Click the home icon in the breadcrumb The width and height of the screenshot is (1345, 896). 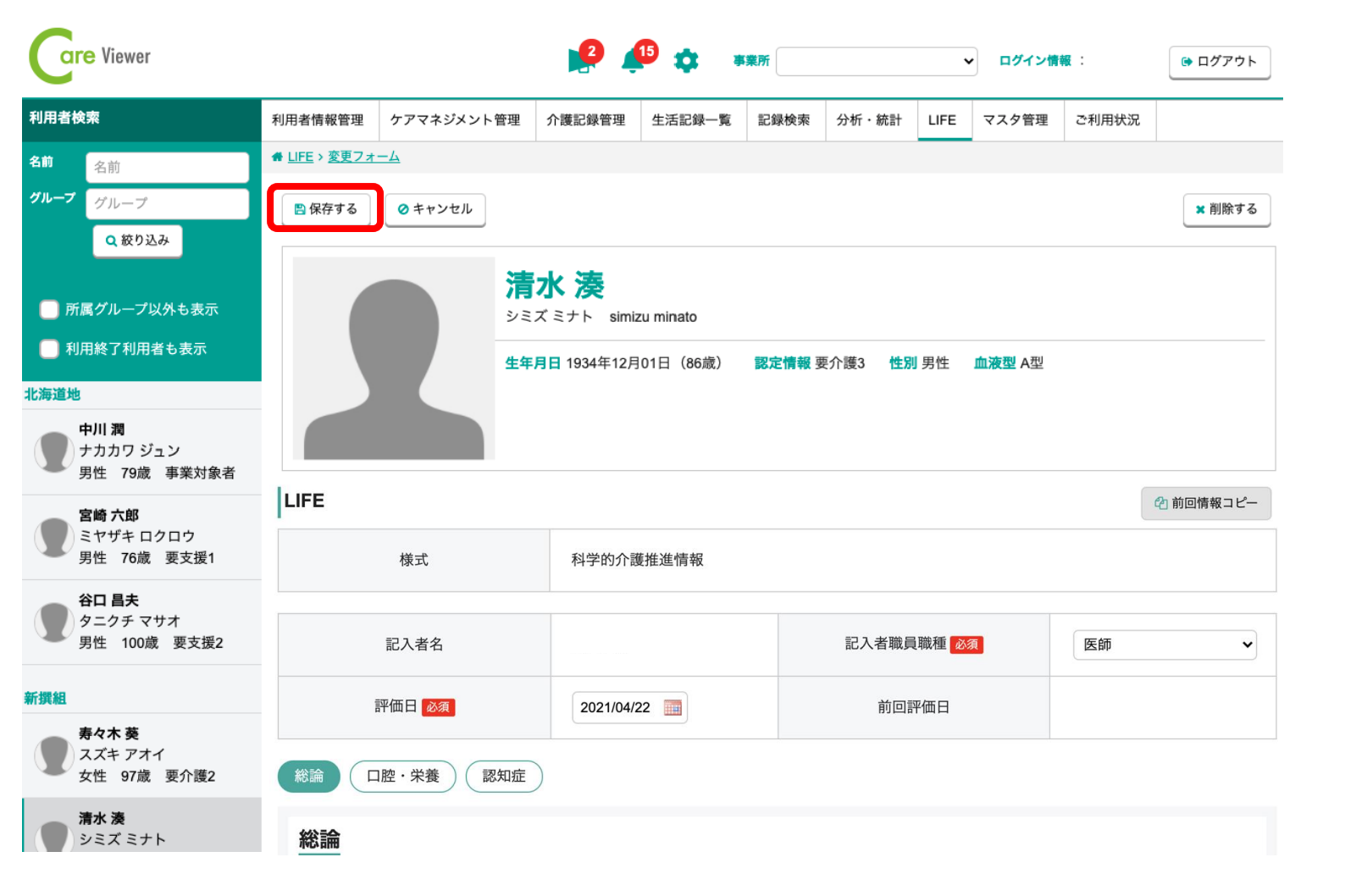(277, 157)
